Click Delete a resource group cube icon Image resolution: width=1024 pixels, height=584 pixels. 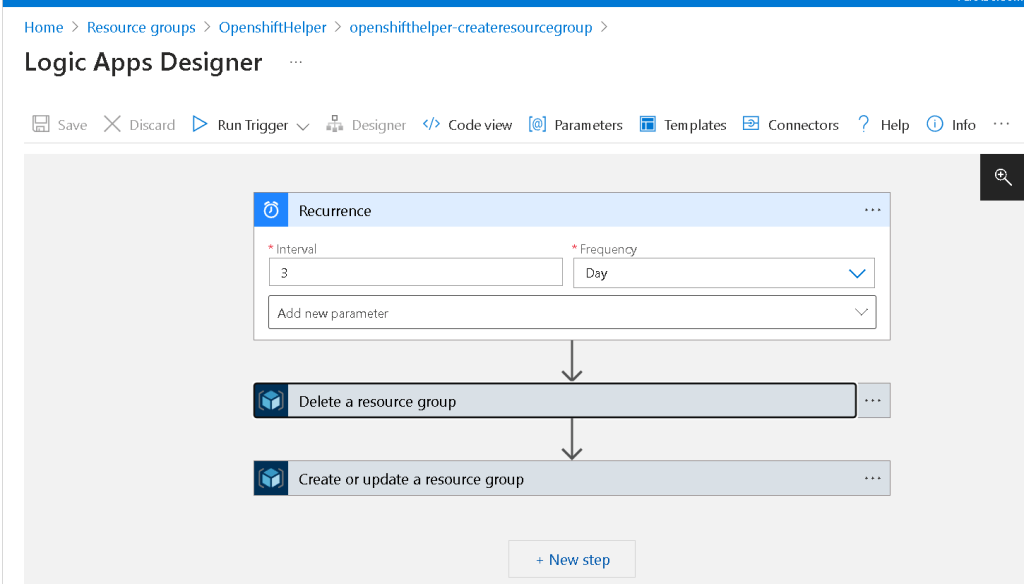(x=271, y=400)
